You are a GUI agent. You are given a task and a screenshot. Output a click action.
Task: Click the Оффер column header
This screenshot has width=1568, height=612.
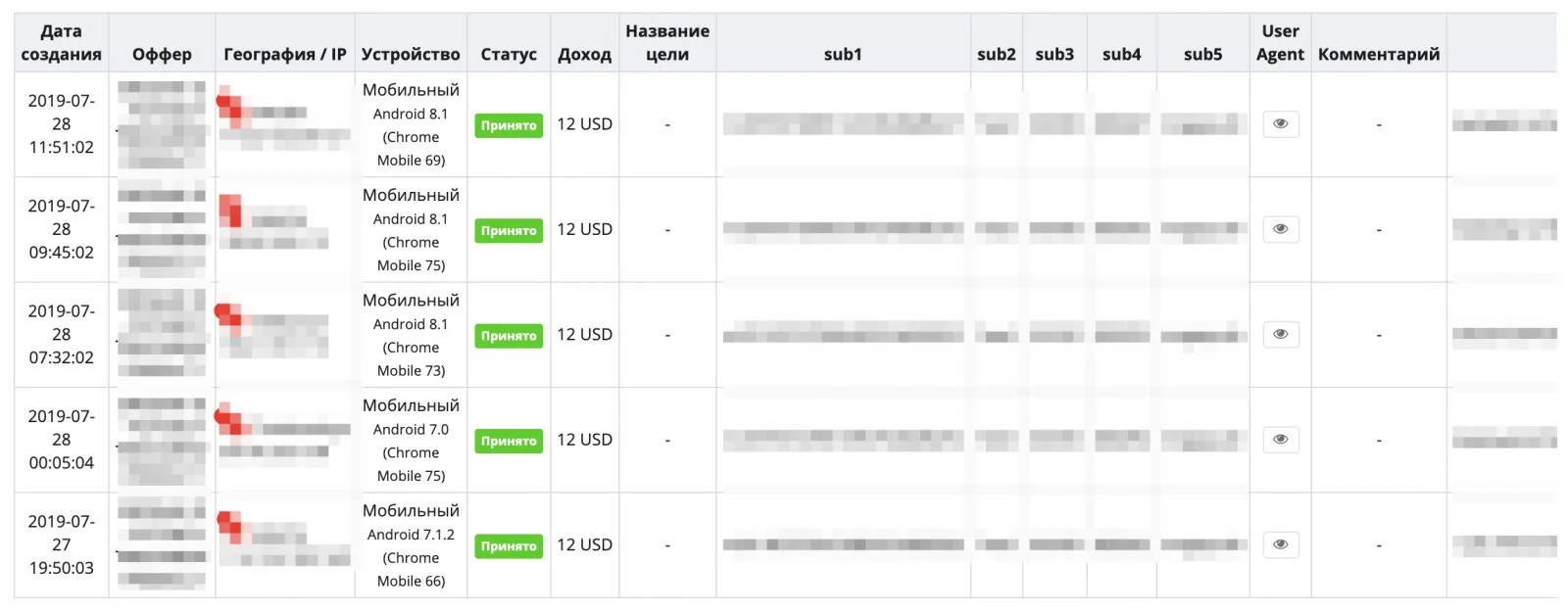tap(162, 55)
